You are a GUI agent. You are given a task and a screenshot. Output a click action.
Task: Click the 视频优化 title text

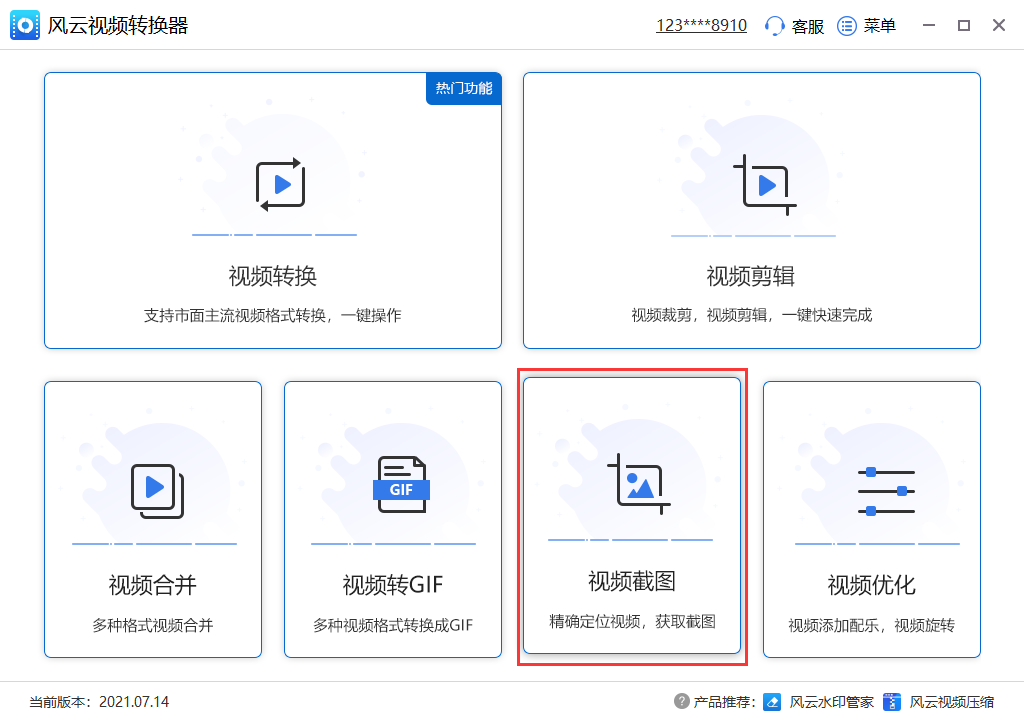871,585
